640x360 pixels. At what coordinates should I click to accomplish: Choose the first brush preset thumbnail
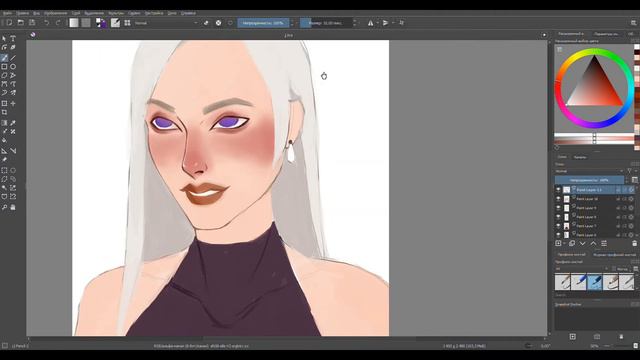[562, 282]
